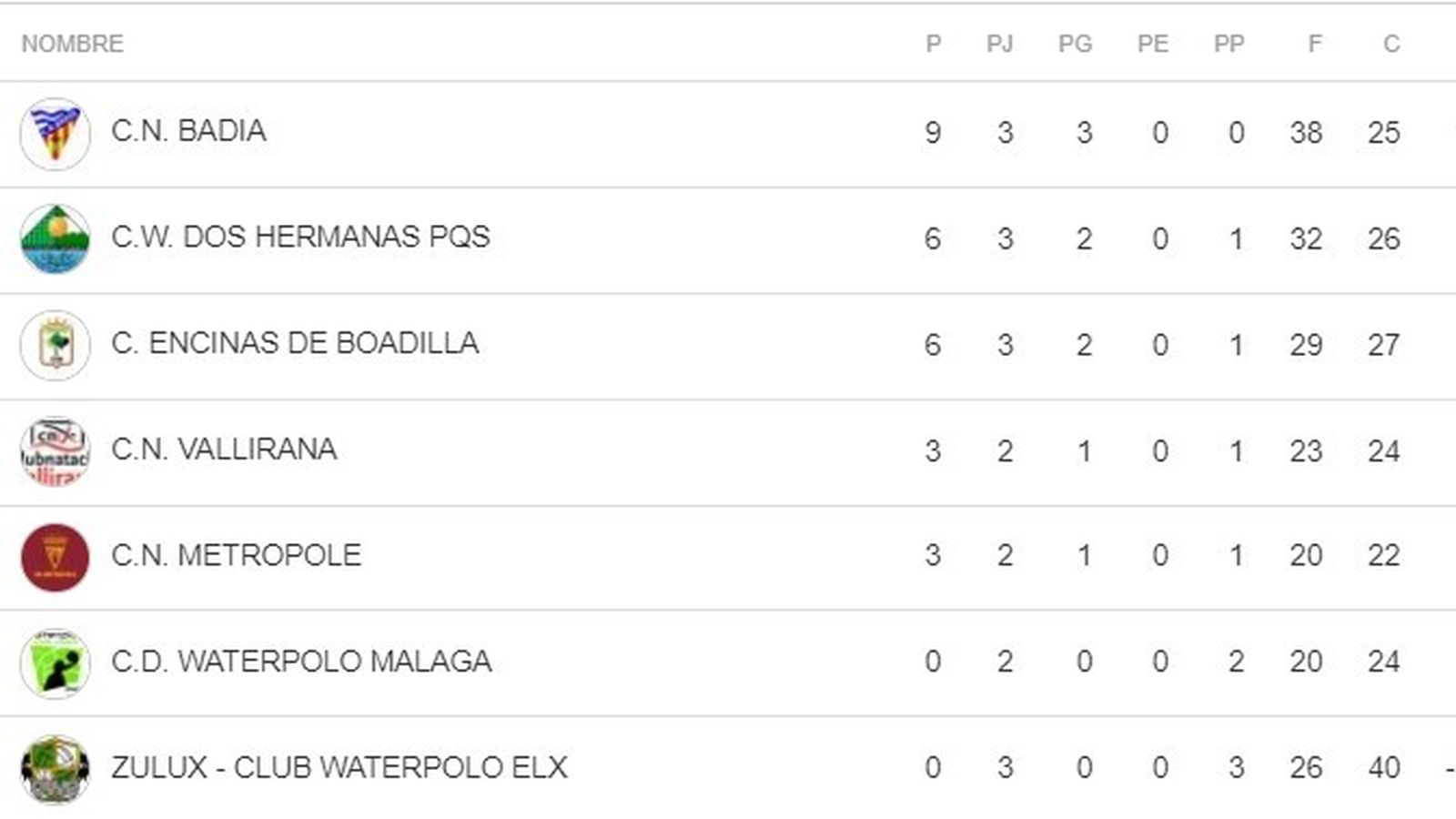The height and width of the screenshot is (819, 1456).
Task: Open the C.D. WATERPOLO MALAGA name
Action: click(x=301, y=662)
